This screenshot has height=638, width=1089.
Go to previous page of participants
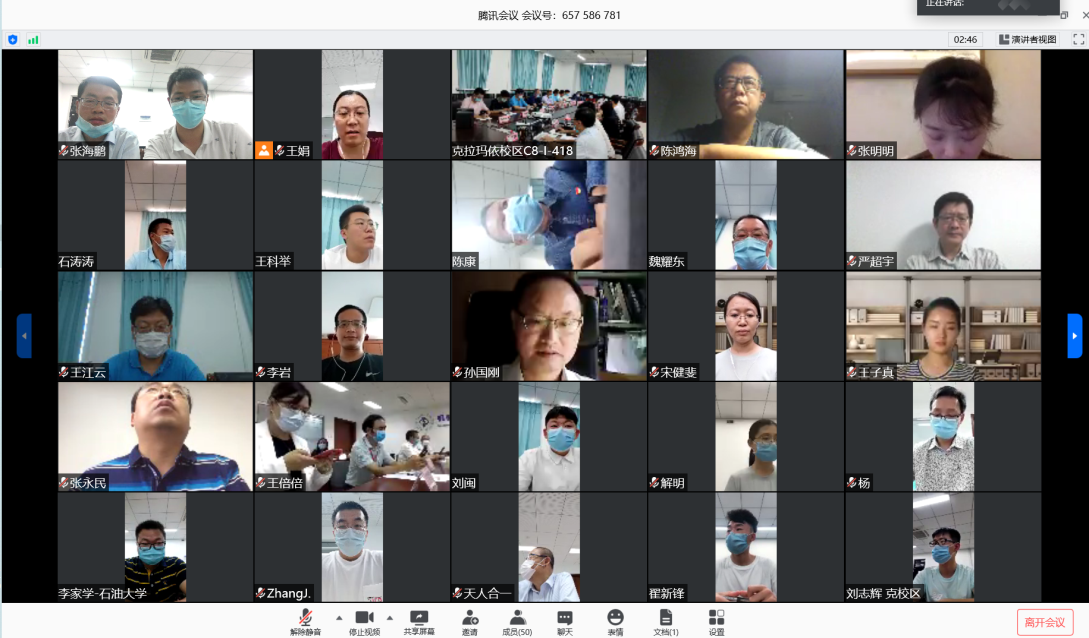click(24, 336)
